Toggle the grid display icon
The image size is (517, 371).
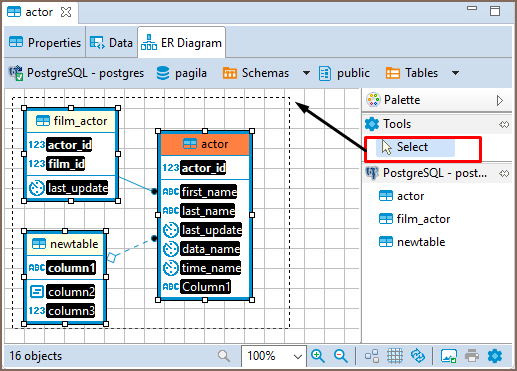coord(395,356)
